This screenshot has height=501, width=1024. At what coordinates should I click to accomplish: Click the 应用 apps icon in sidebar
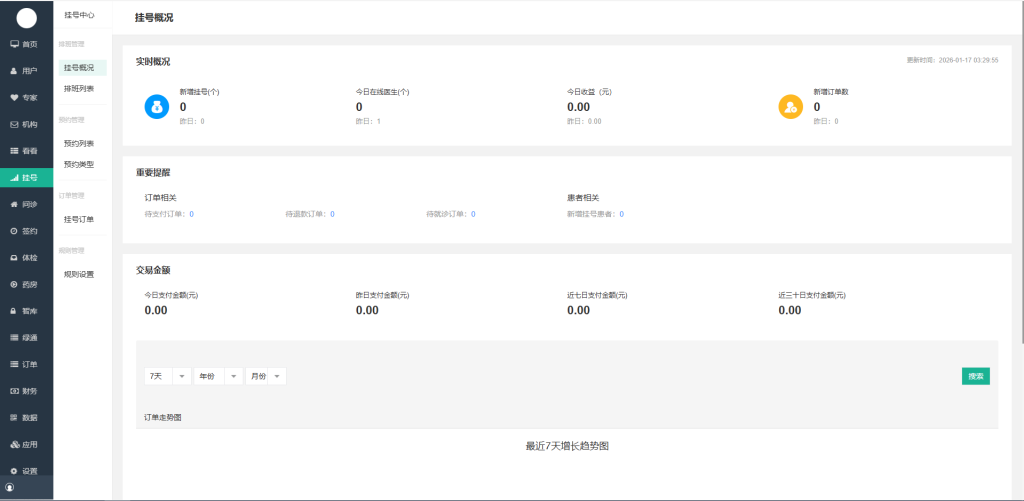click(x=15, y=444)
